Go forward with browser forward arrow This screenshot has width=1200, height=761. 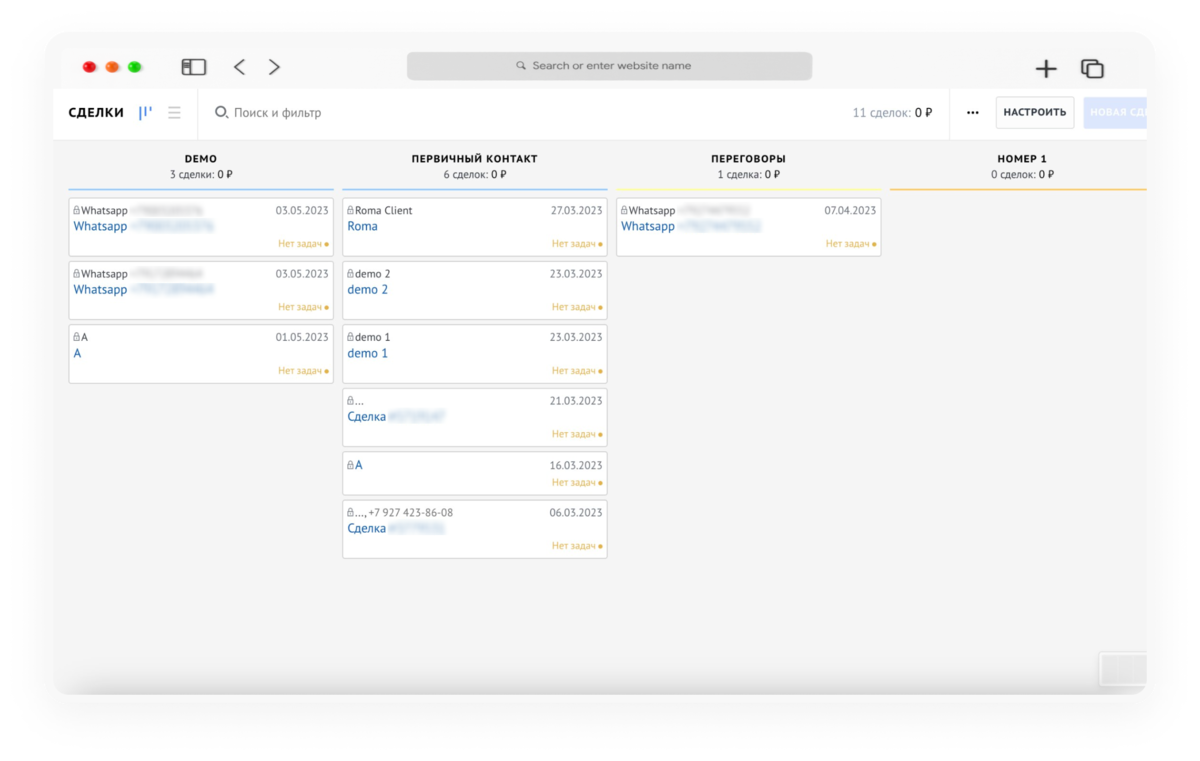[x=274, y=67]
